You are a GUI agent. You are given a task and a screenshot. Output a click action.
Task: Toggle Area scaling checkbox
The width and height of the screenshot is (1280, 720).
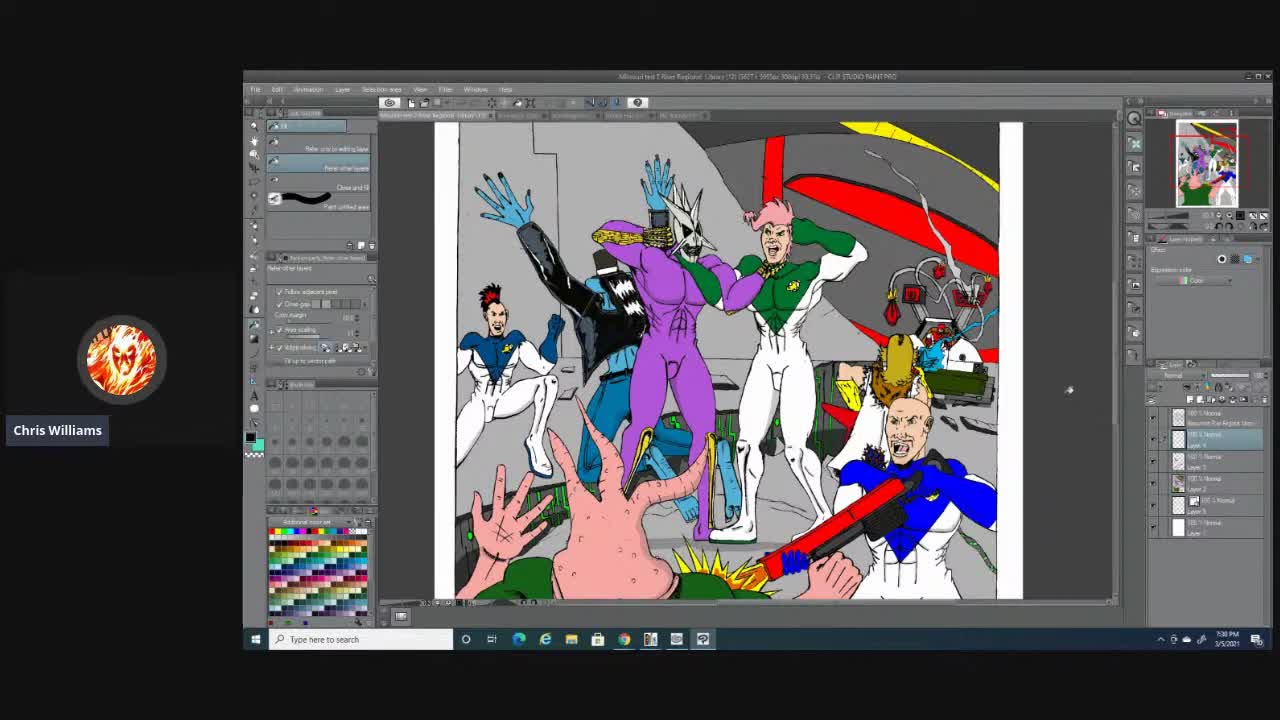point(280,330)
